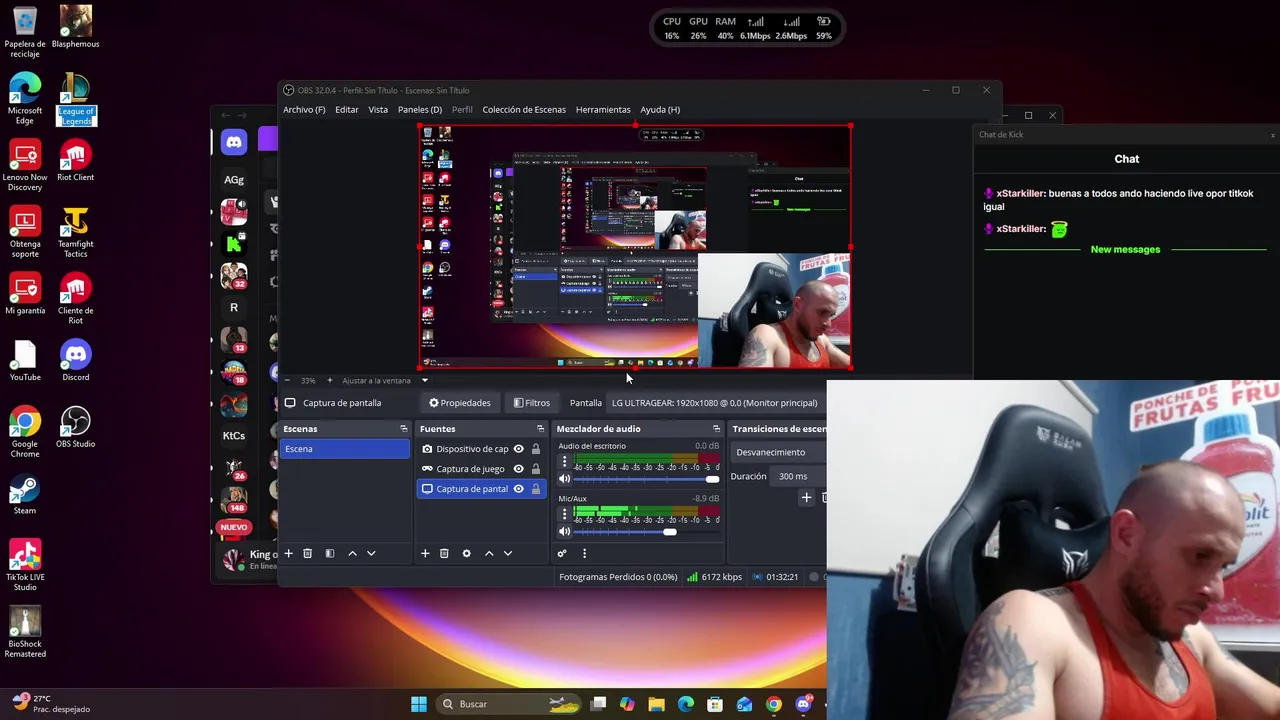The width and height of the screenshot is (1280, 720).
Task: Open Vista menu
Action: click(378, 110)
